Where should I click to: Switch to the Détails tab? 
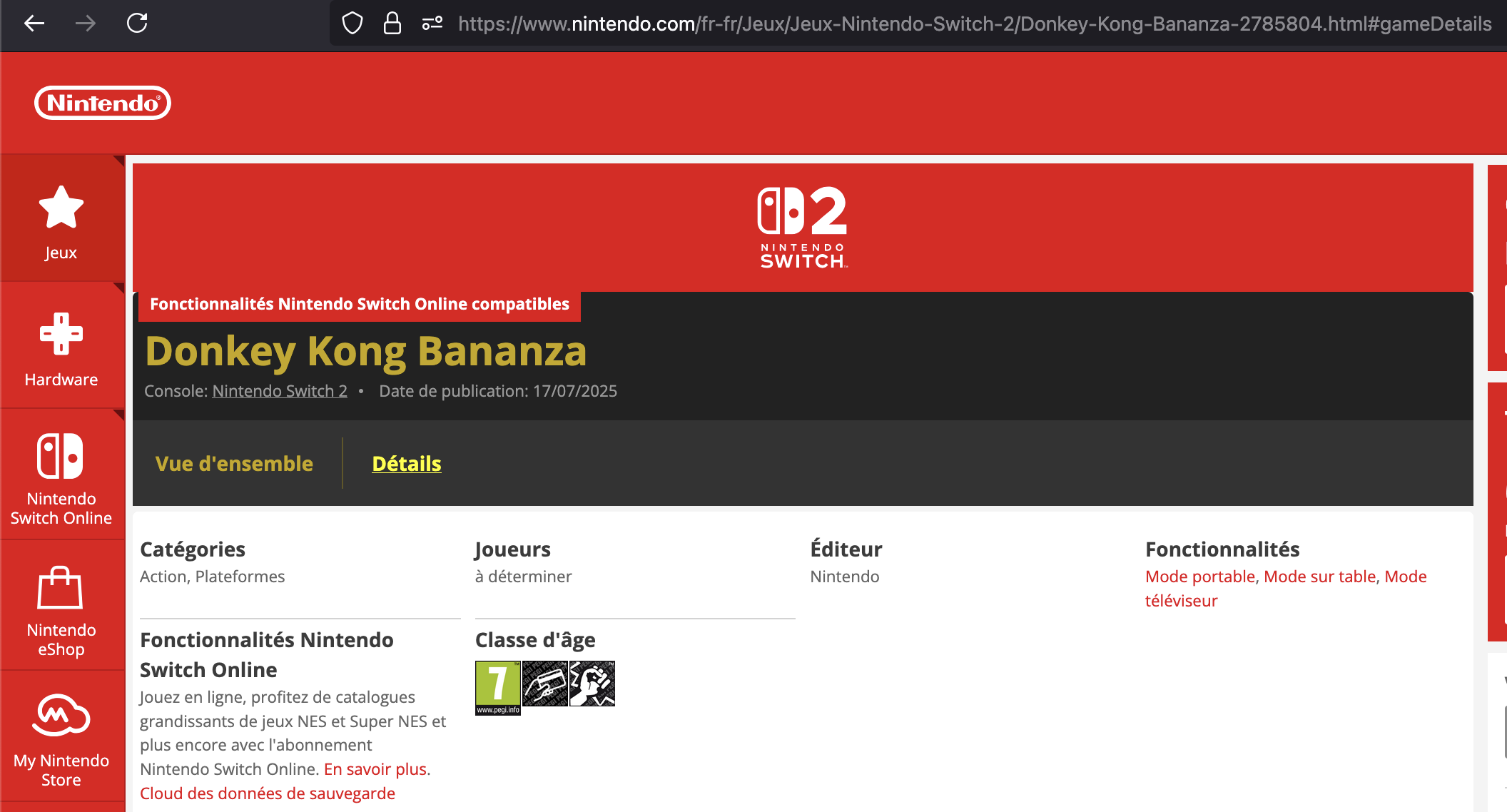(407, 464)
